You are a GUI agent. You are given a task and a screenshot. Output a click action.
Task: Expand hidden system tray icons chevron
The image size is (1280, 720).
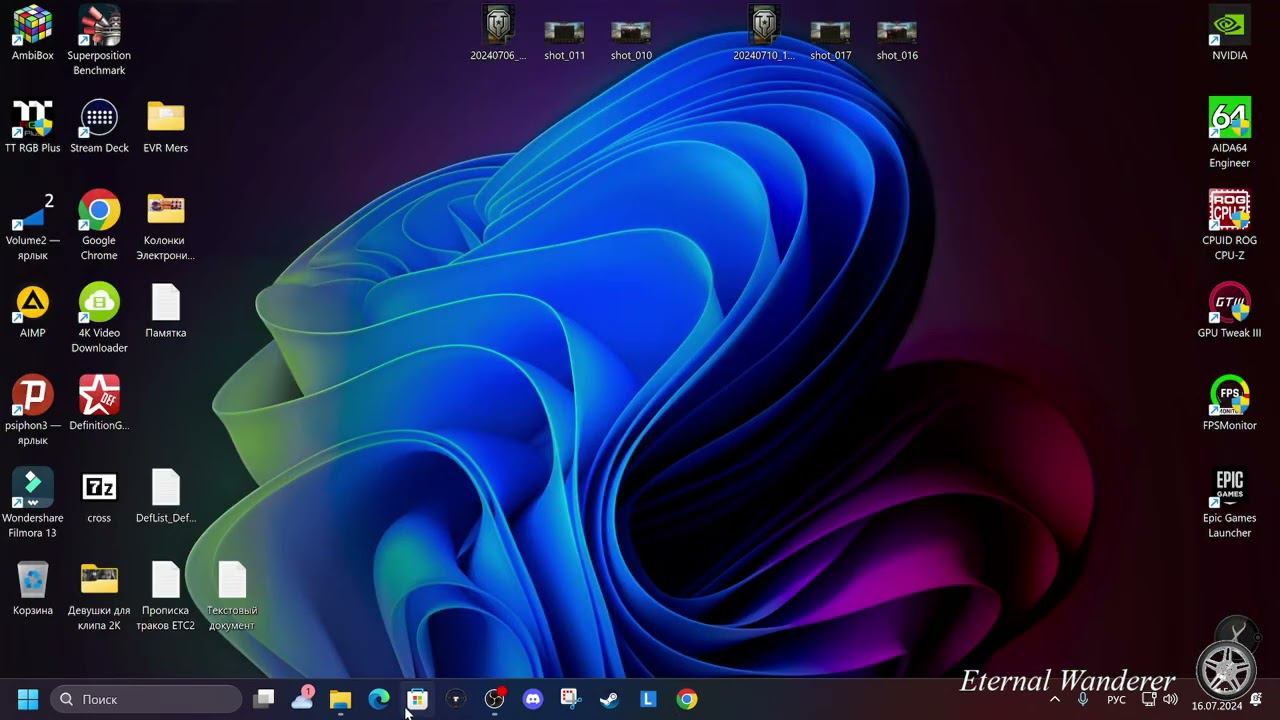point(1054,699)
